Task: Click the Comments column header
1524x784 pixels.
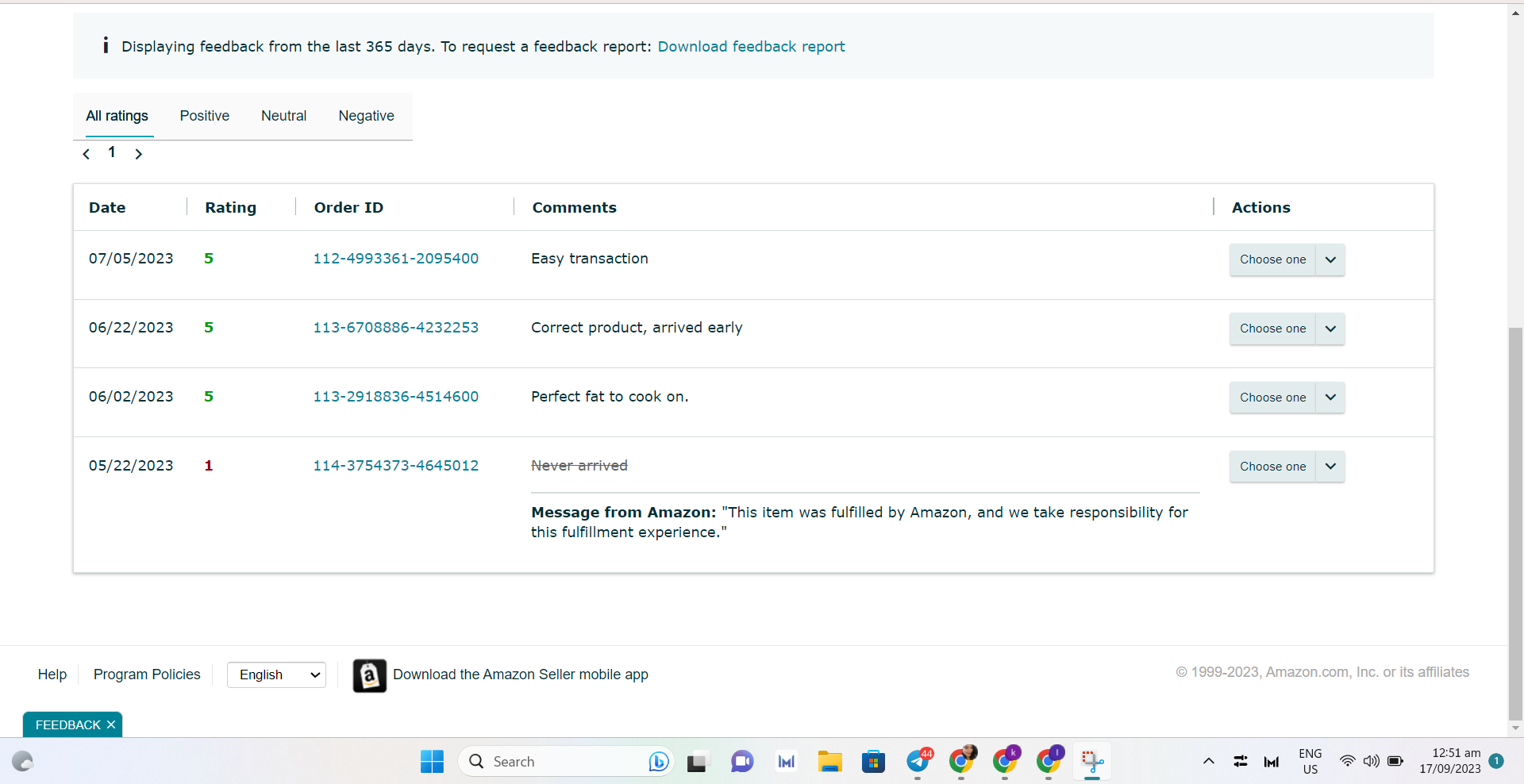Action: (x=574, y=207)
